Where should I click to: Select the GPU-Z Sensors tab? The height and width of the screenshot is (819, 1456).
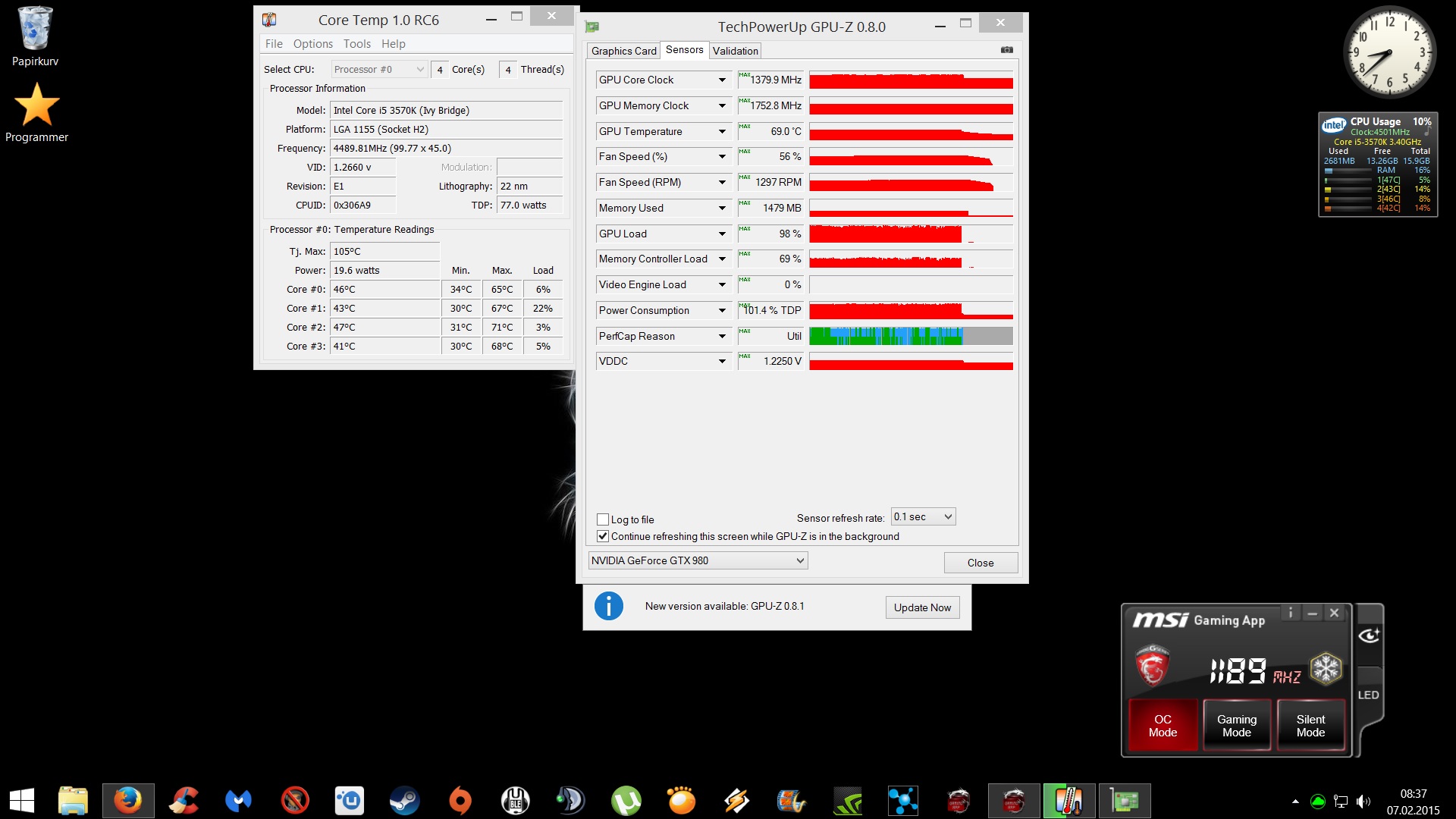point(684,49)
